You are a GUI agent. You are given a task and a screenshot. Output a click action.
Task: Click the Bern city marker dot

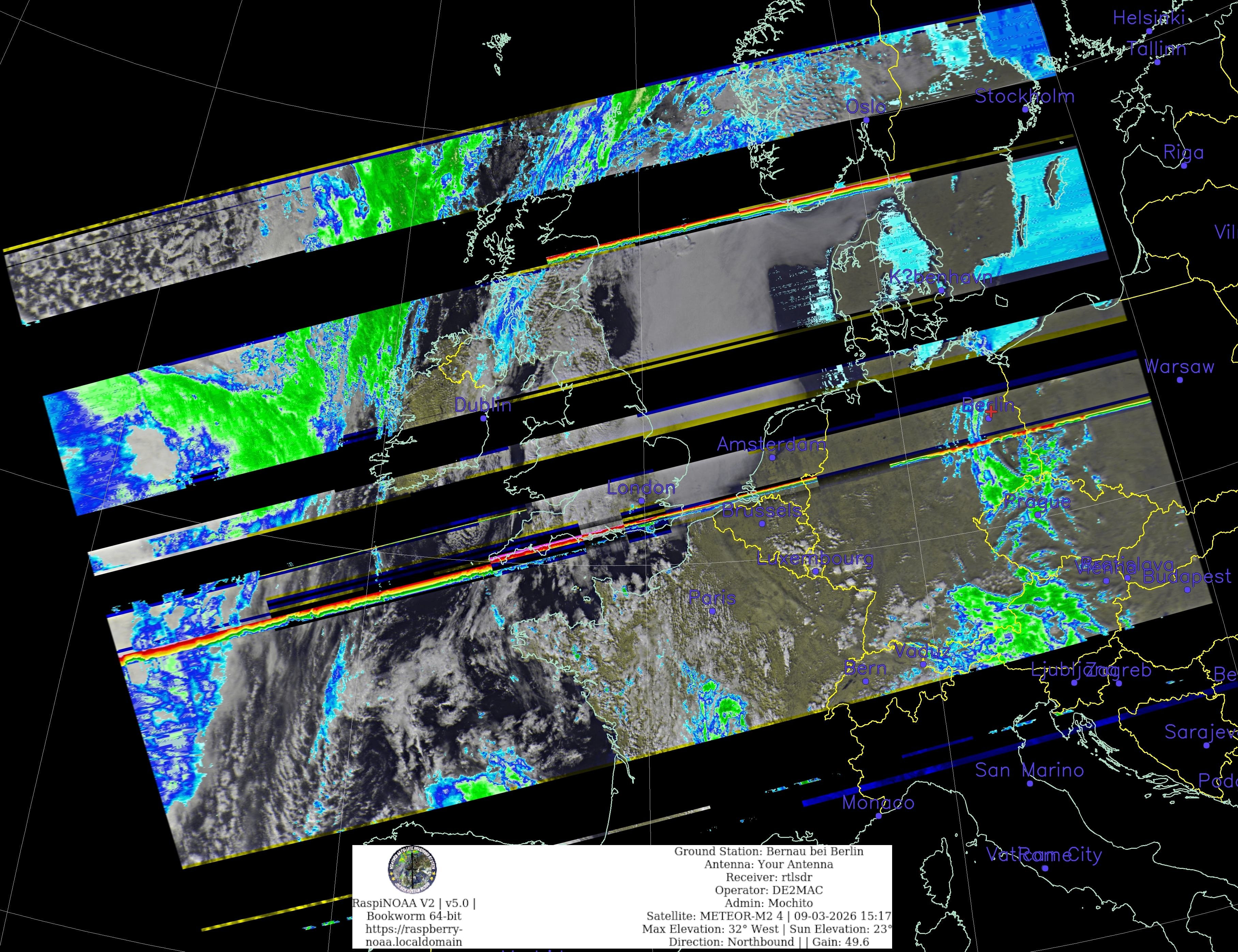[x=866, y=682]
